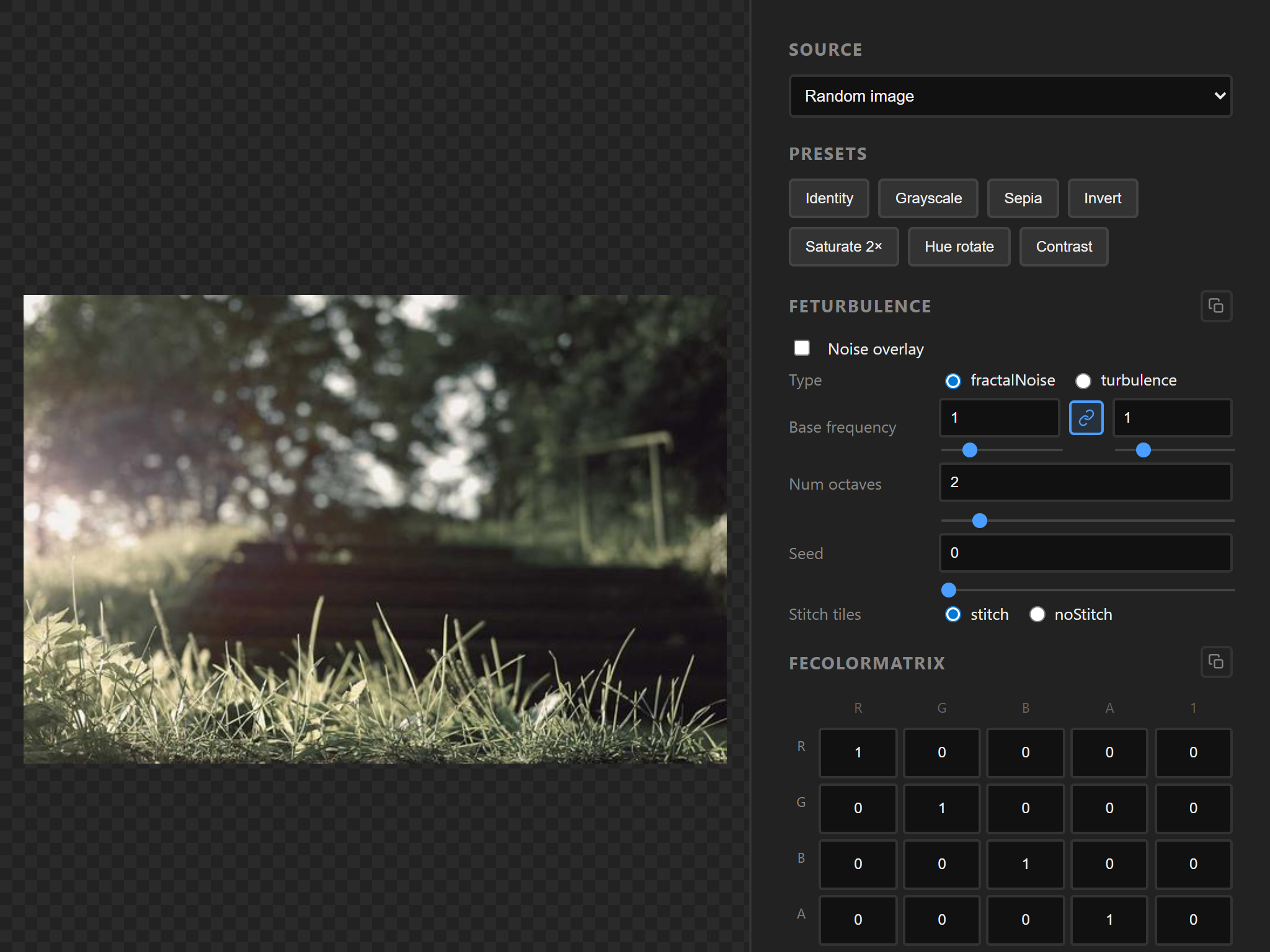Open the Source image dropdown
The image size is (1270, 952).
[1010, 96]
